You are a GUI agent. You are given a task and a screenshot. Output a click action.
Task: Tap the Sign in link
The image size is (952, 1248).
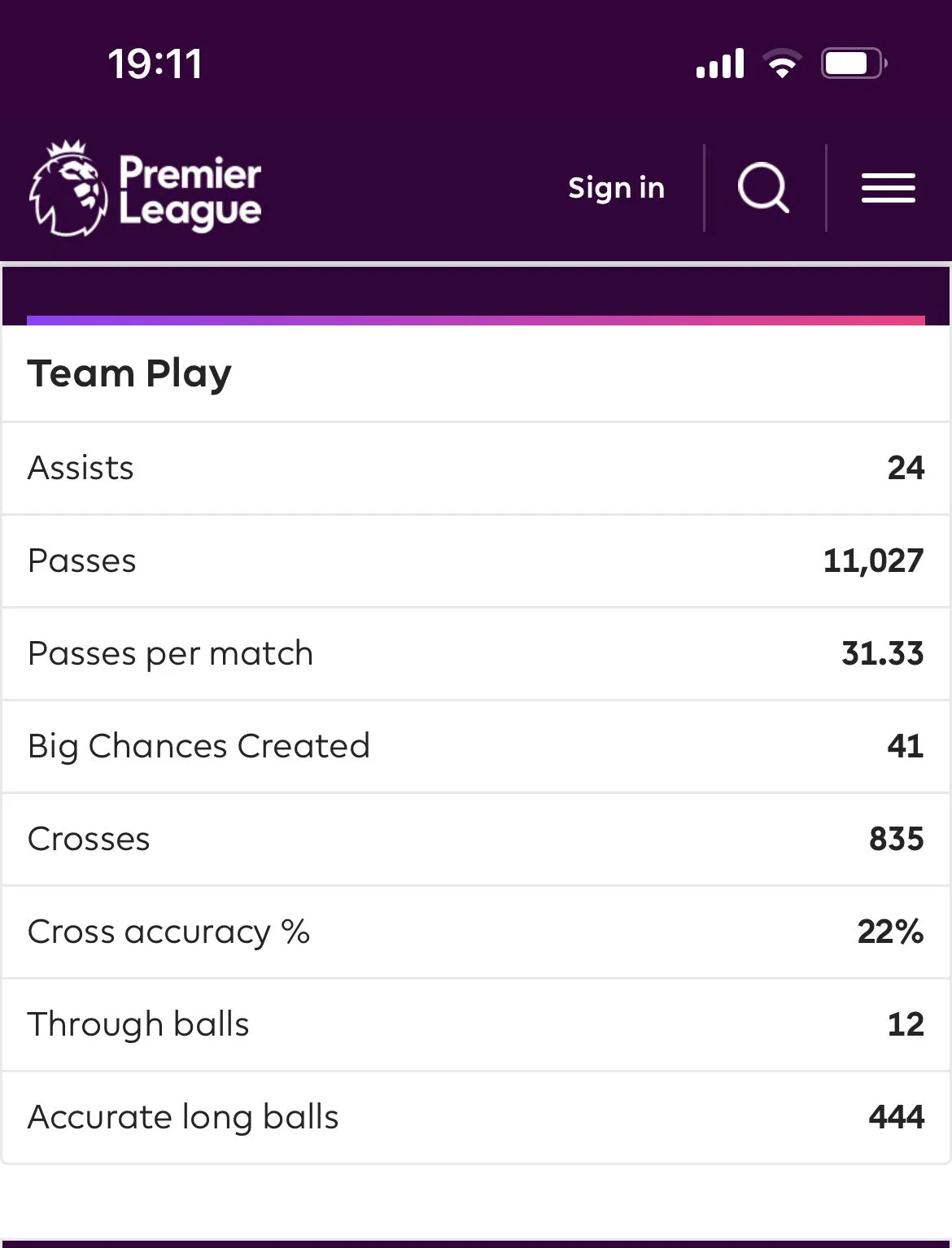tap(616, 188)
